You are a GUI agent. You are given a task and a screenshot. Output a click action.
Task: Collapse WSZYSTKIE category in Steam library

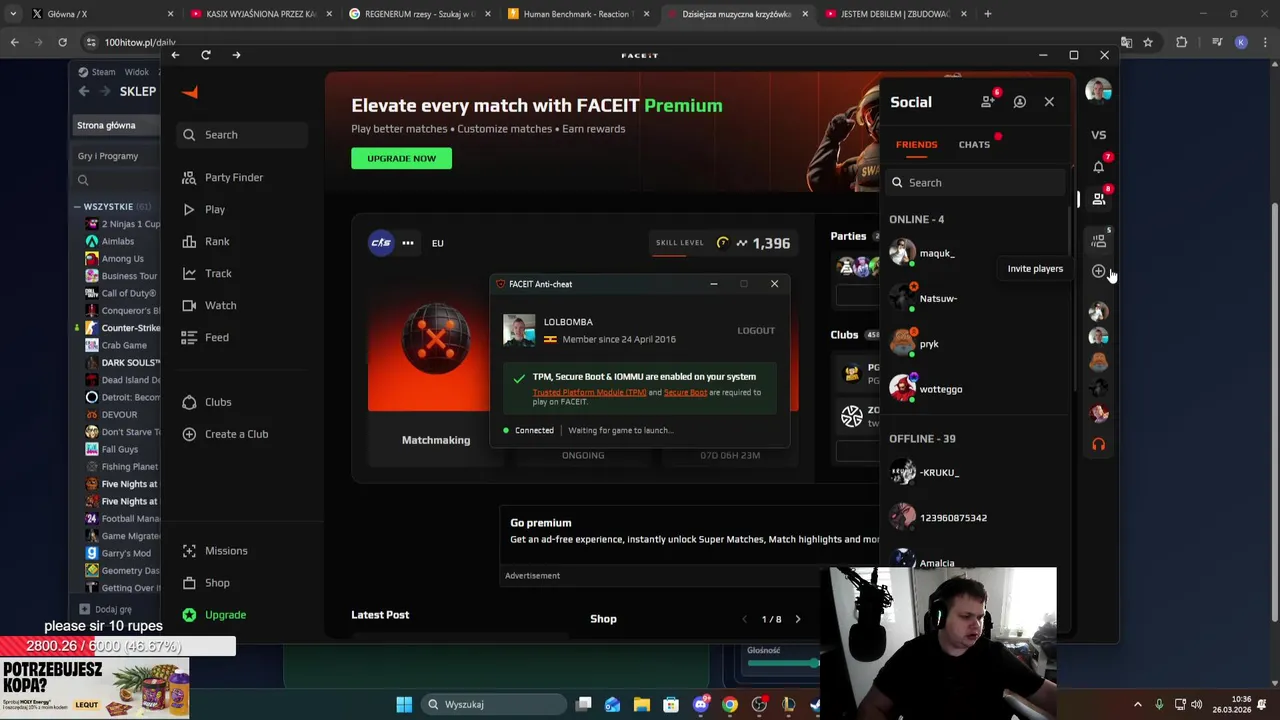click(x=77, y=207)
